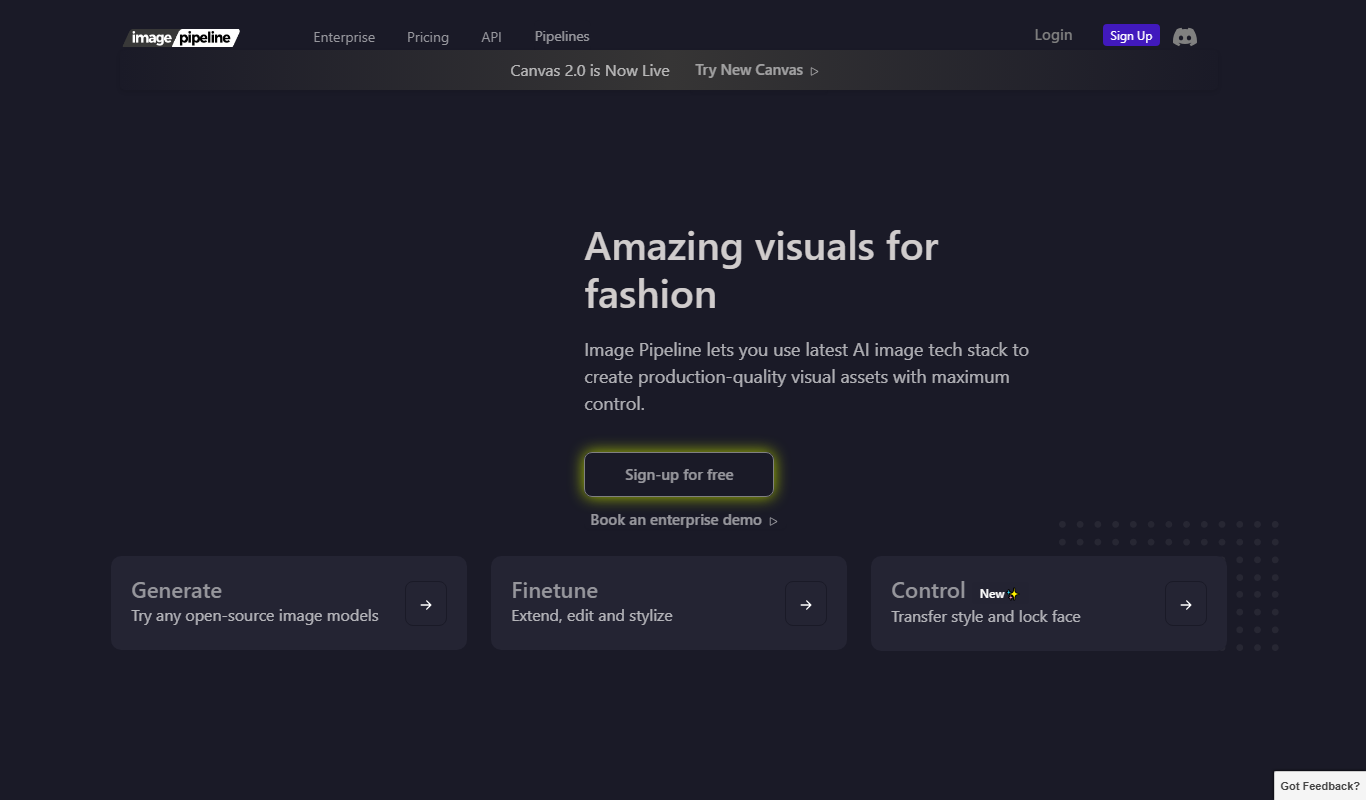1366x800 pixels.
Task: Open the Enterprise menu item
Action: click(x=344, y=37)
